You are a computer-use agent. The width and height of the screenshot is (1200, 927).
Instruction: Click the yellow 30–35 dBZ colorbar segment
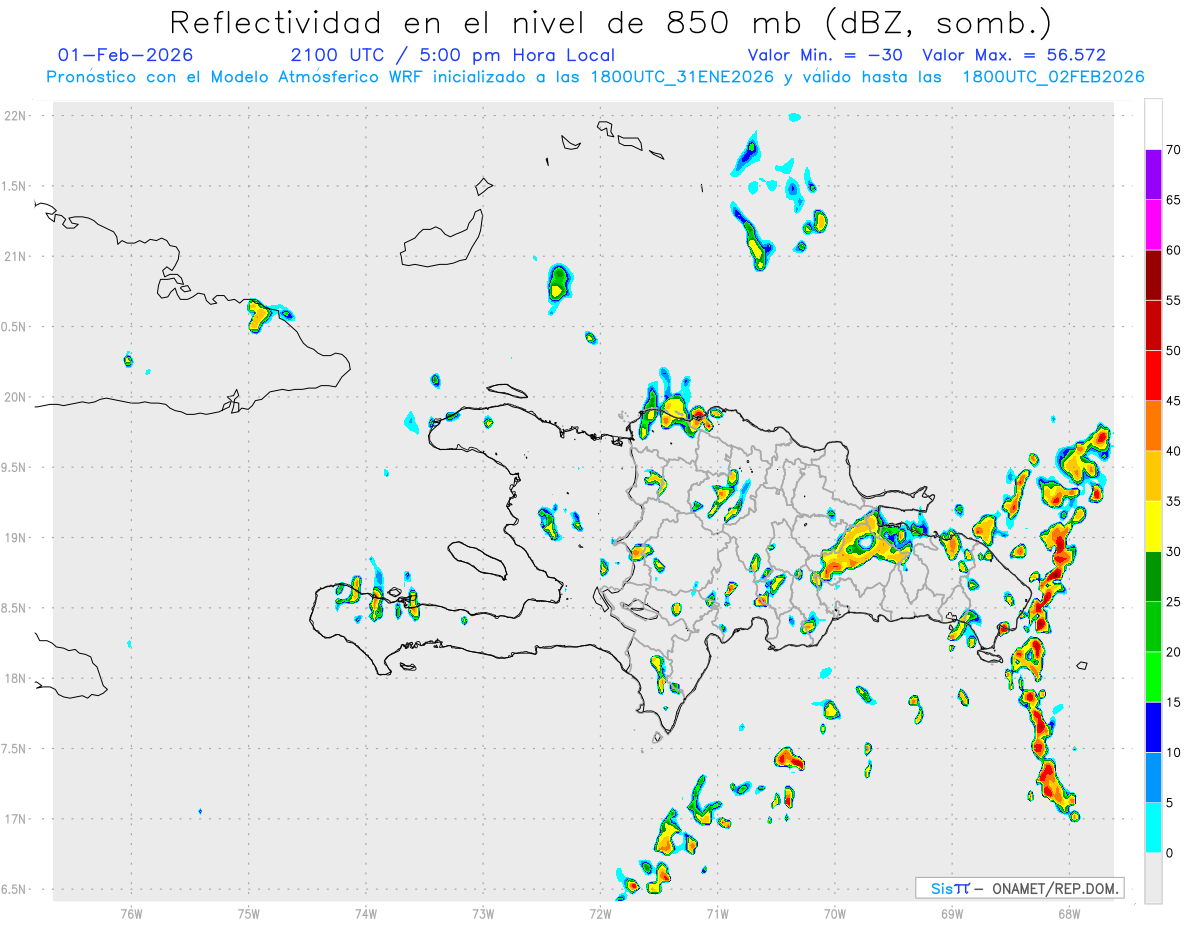[1153, 526]
